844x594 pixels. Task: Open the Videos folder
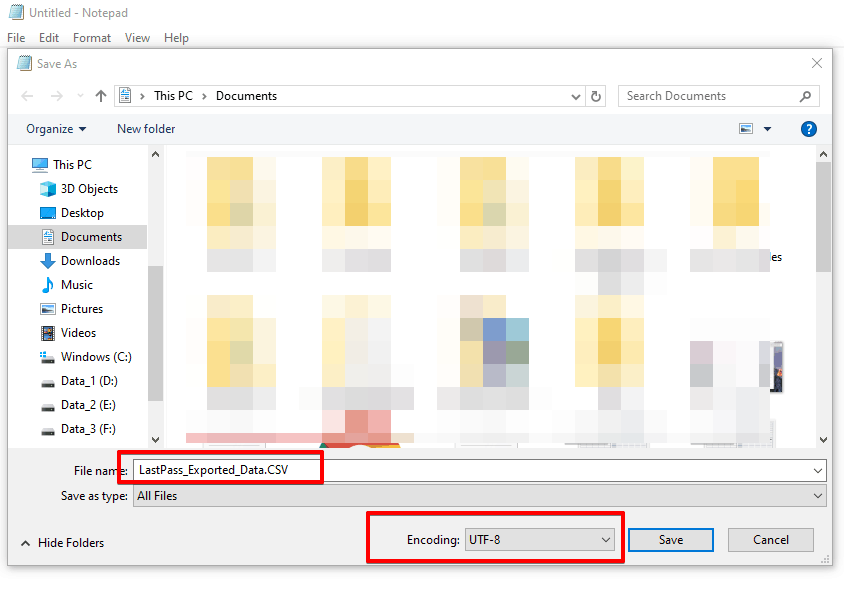(x=68, y=333)
